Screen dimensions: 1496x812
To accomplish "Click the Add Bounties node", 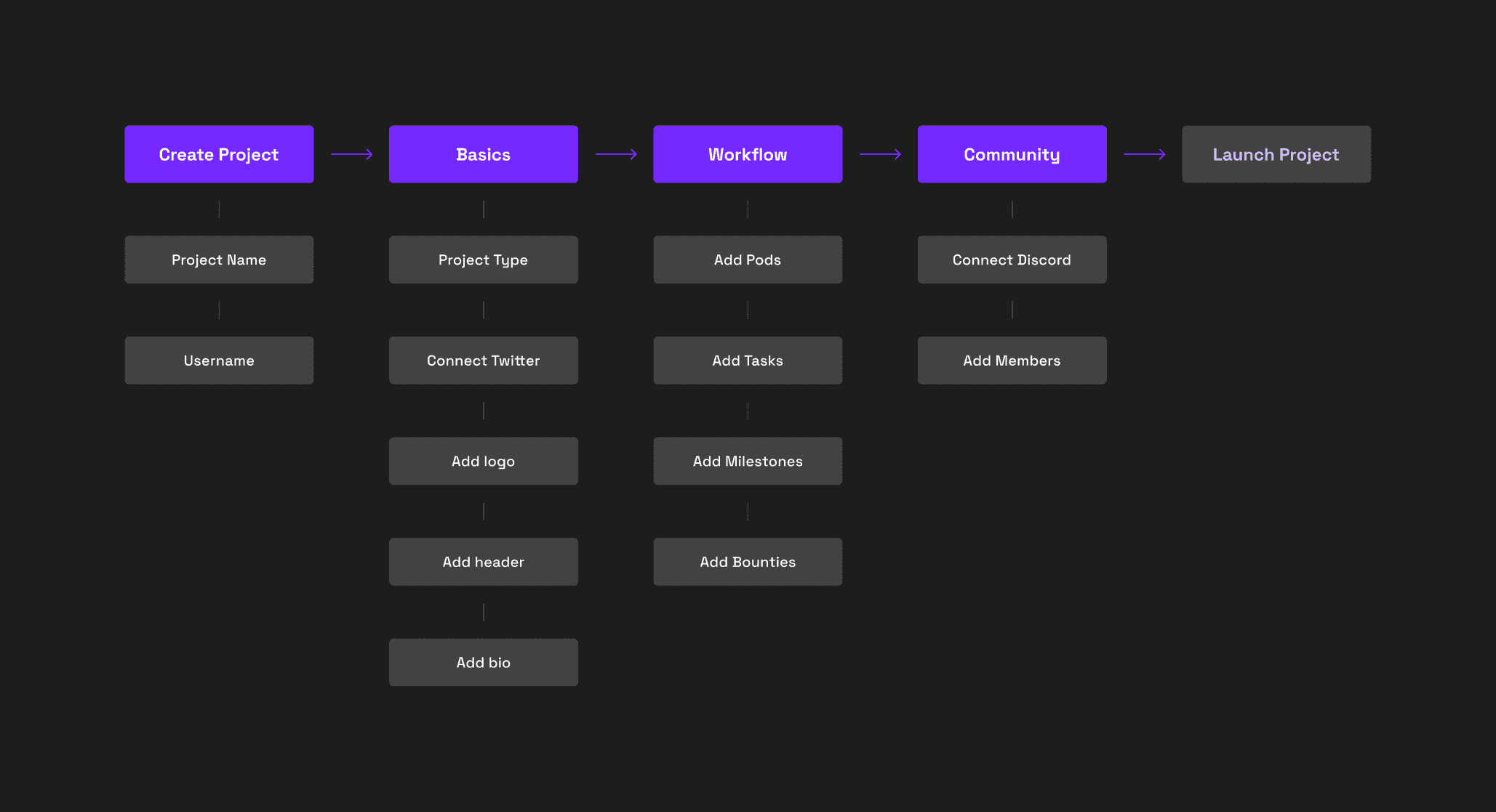I will pyautogui.click(x=748, y=562).
